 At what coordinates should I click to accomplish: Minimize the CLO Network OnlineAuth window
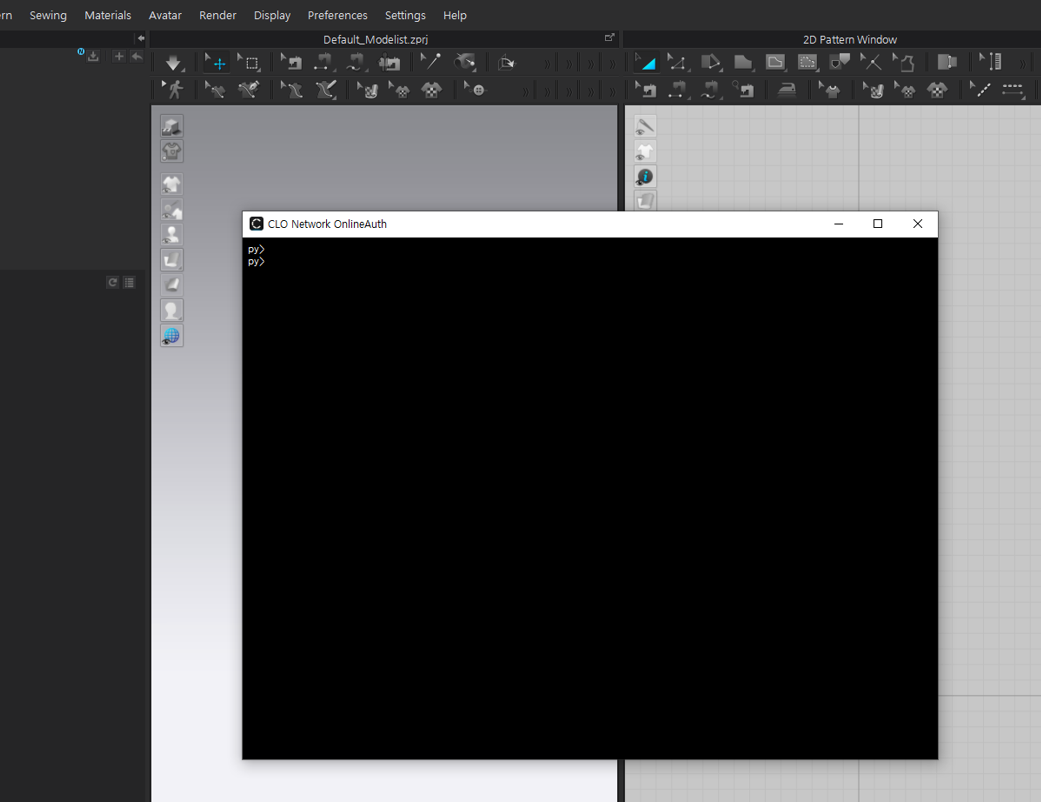tap(839, 224)
